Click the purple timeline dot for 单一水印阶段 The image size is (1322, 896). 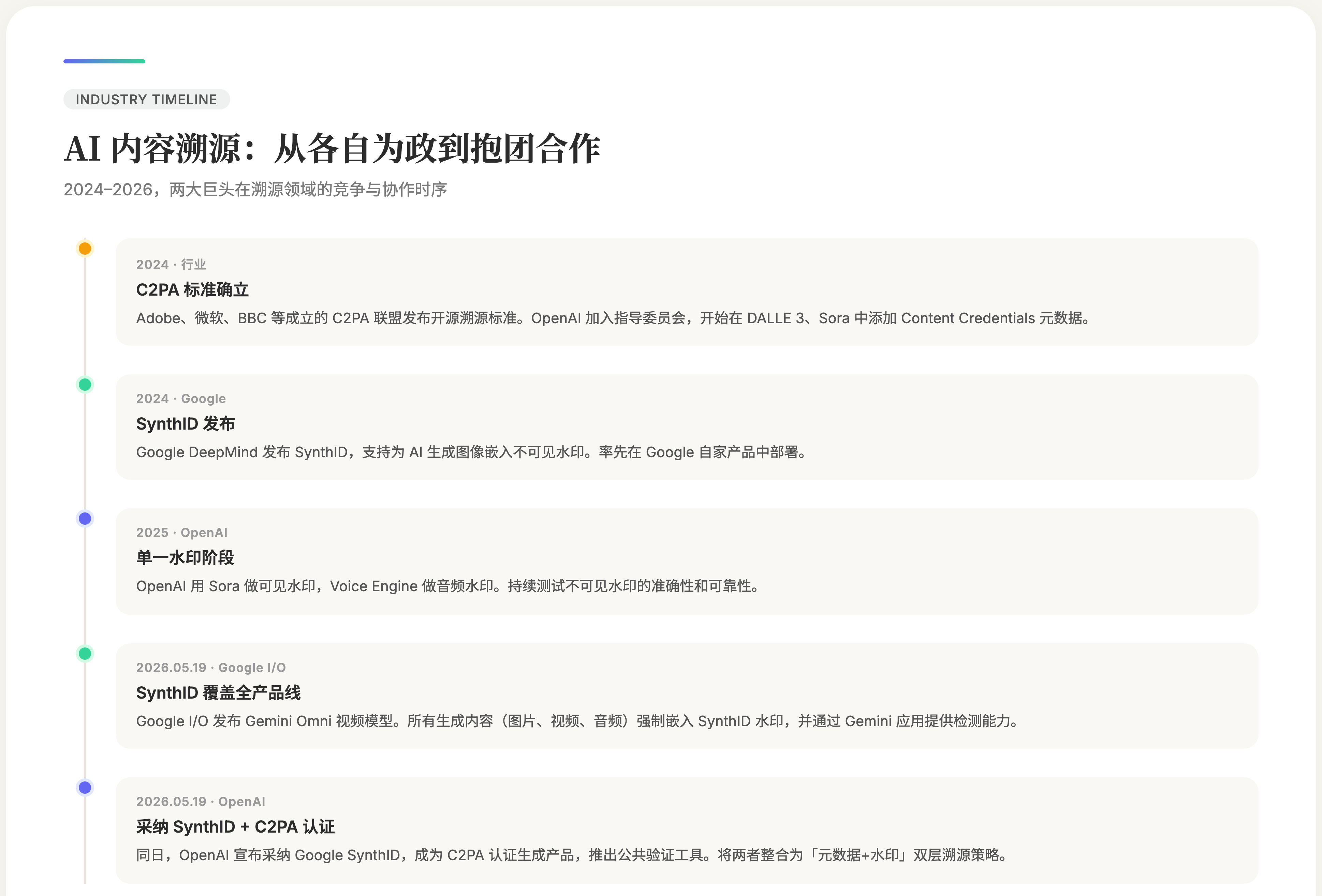pos(85,519)
